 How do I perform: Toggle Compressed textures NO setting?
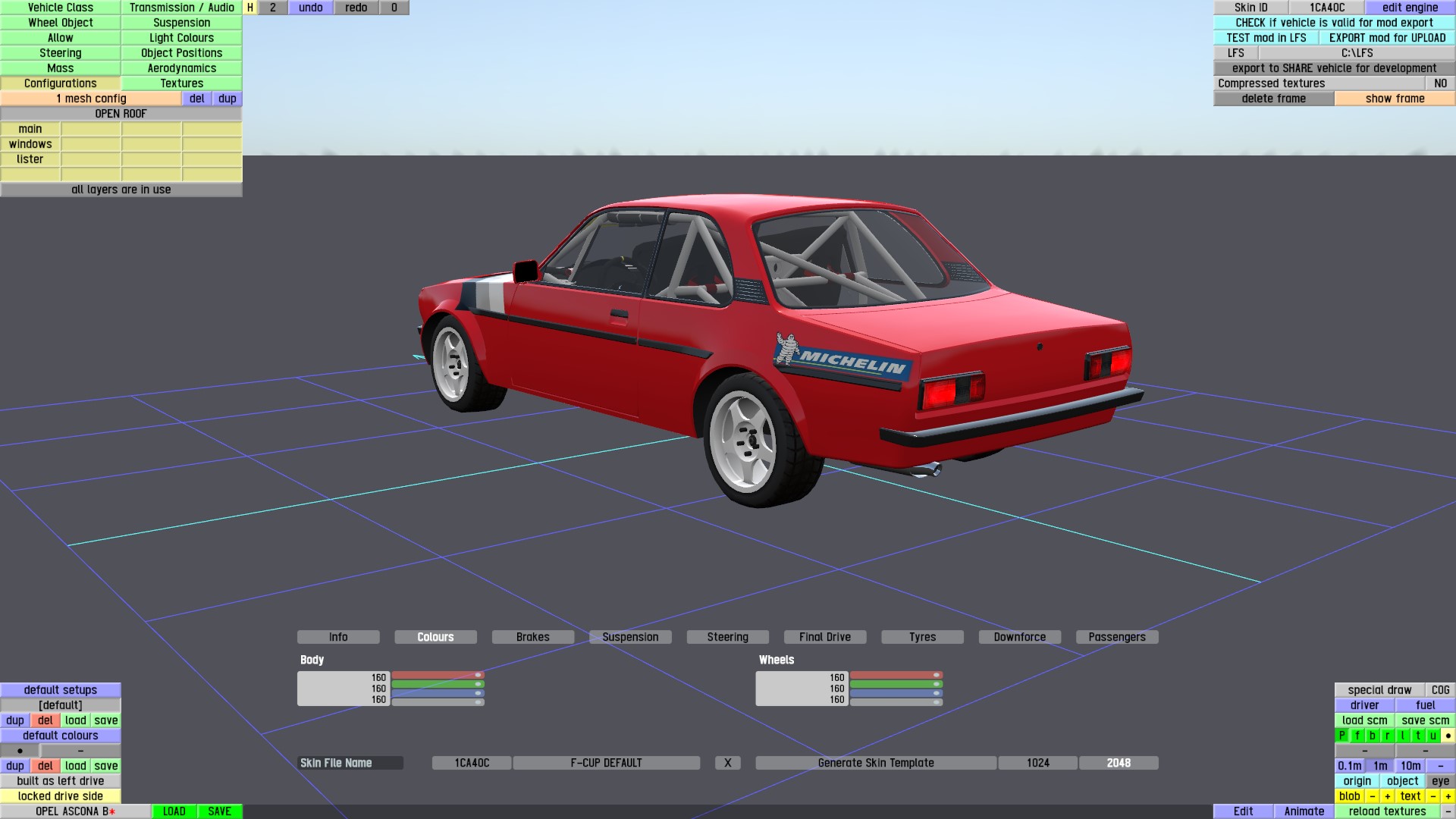[x=1440, y=83]
